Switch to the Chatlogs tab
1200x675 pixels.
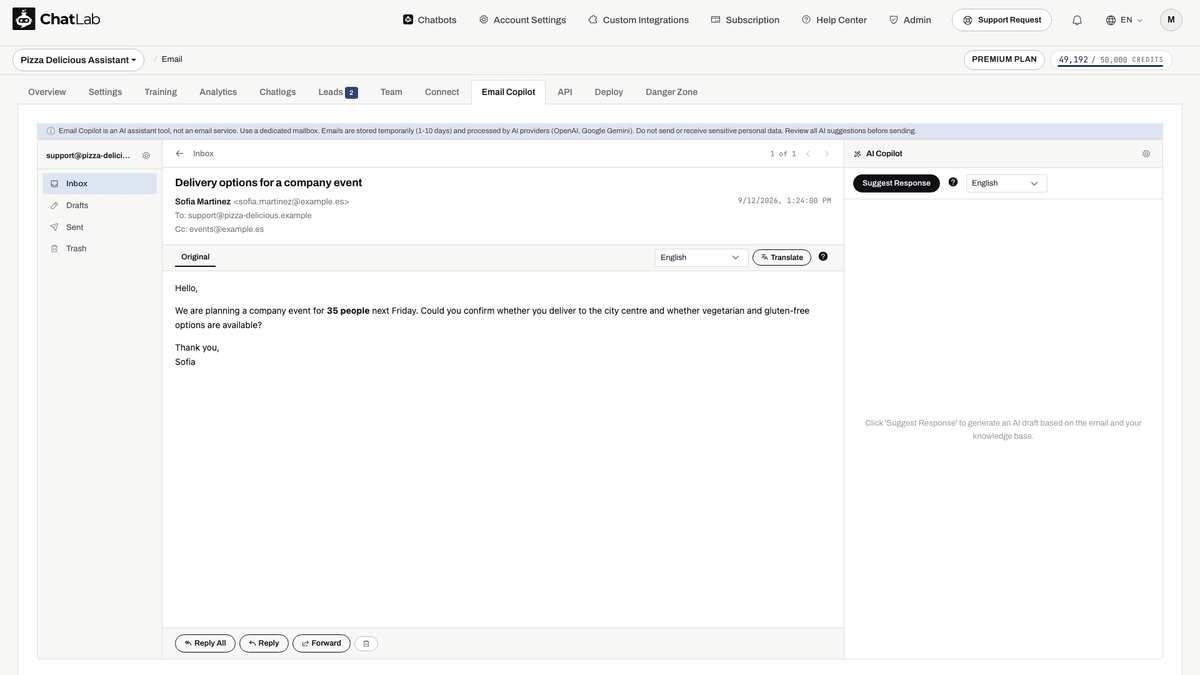[x=278, y=92]
